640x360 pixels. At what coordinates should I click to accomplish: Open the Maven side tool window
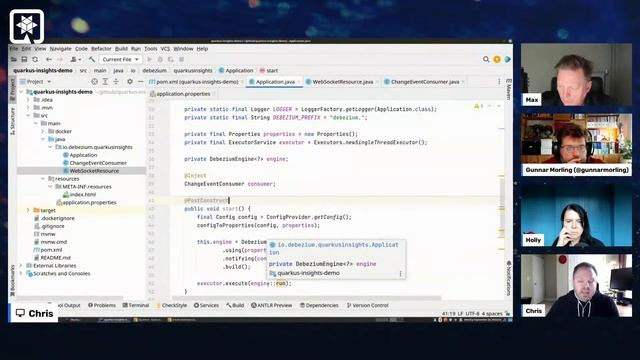pos(509,89)
